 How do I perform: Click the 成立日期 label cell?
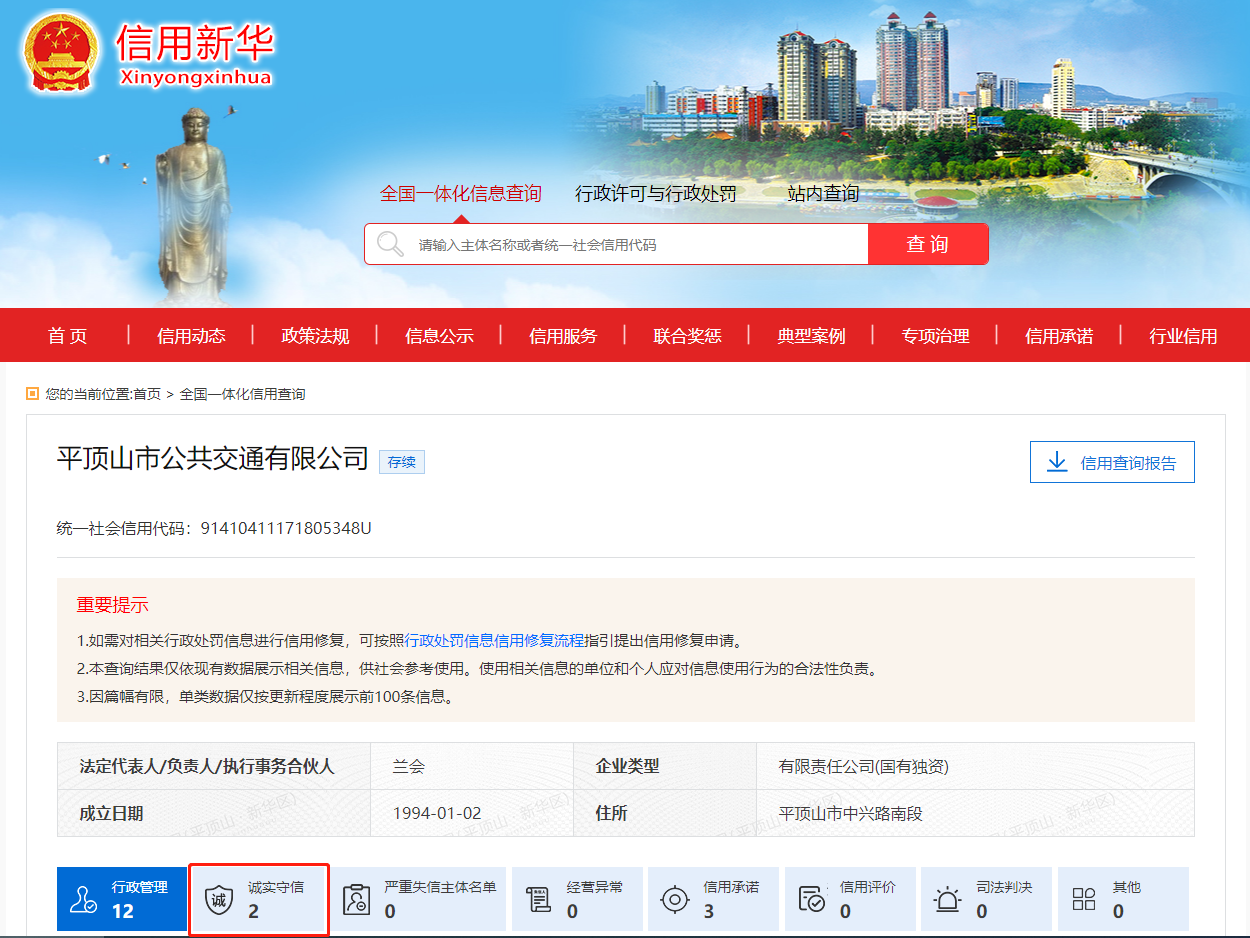(214, 813)
